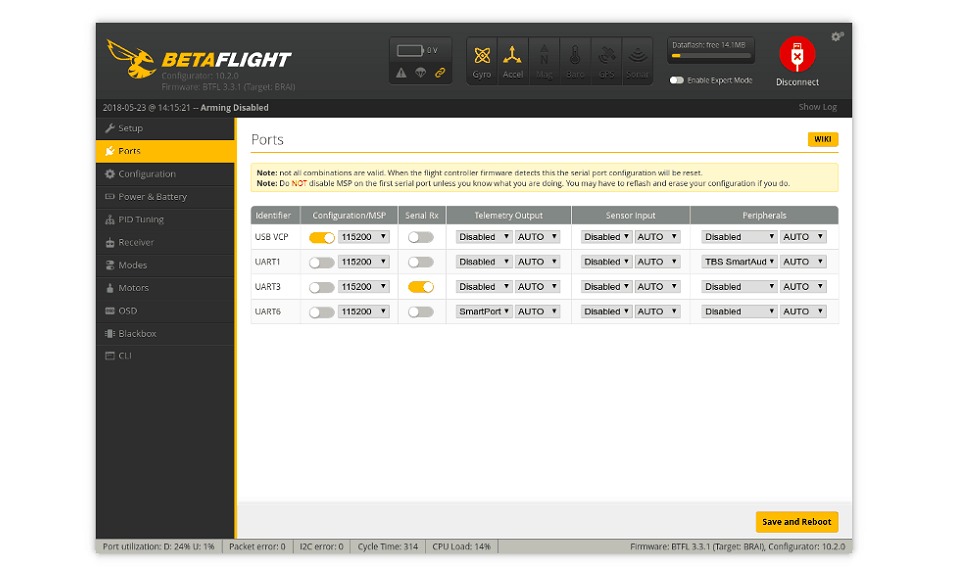Click the Configuration/MSP column header
The width and height of the screenshot is (963, 578).
349,216
